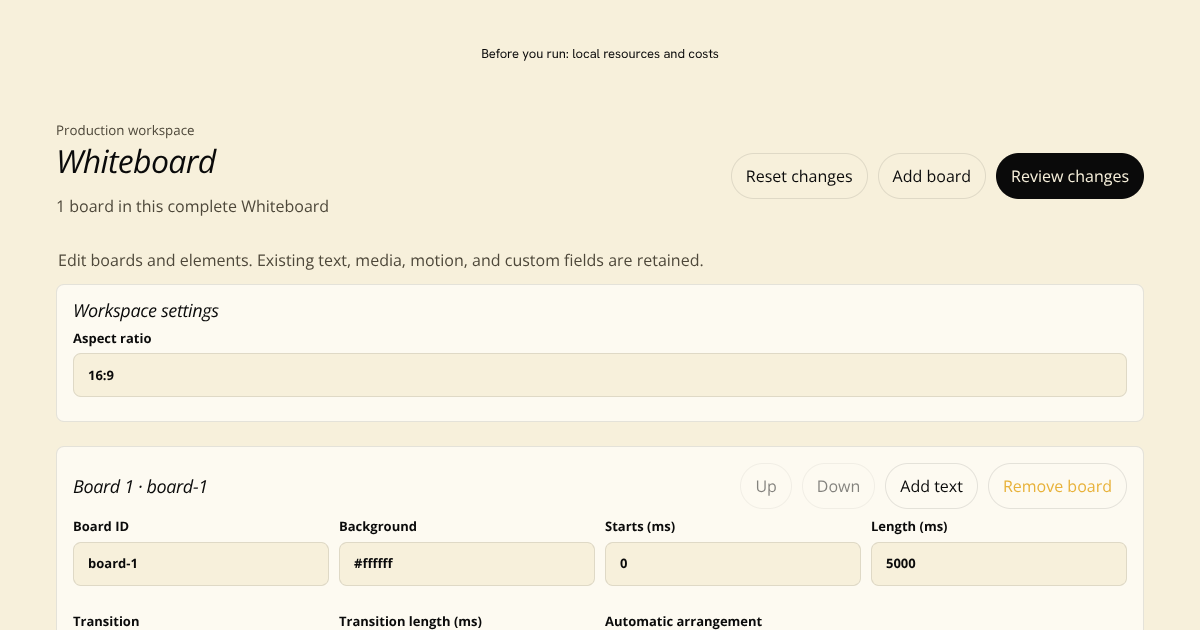
Task: Click the "Workspace settings" heading
Action: coord(146,311)
